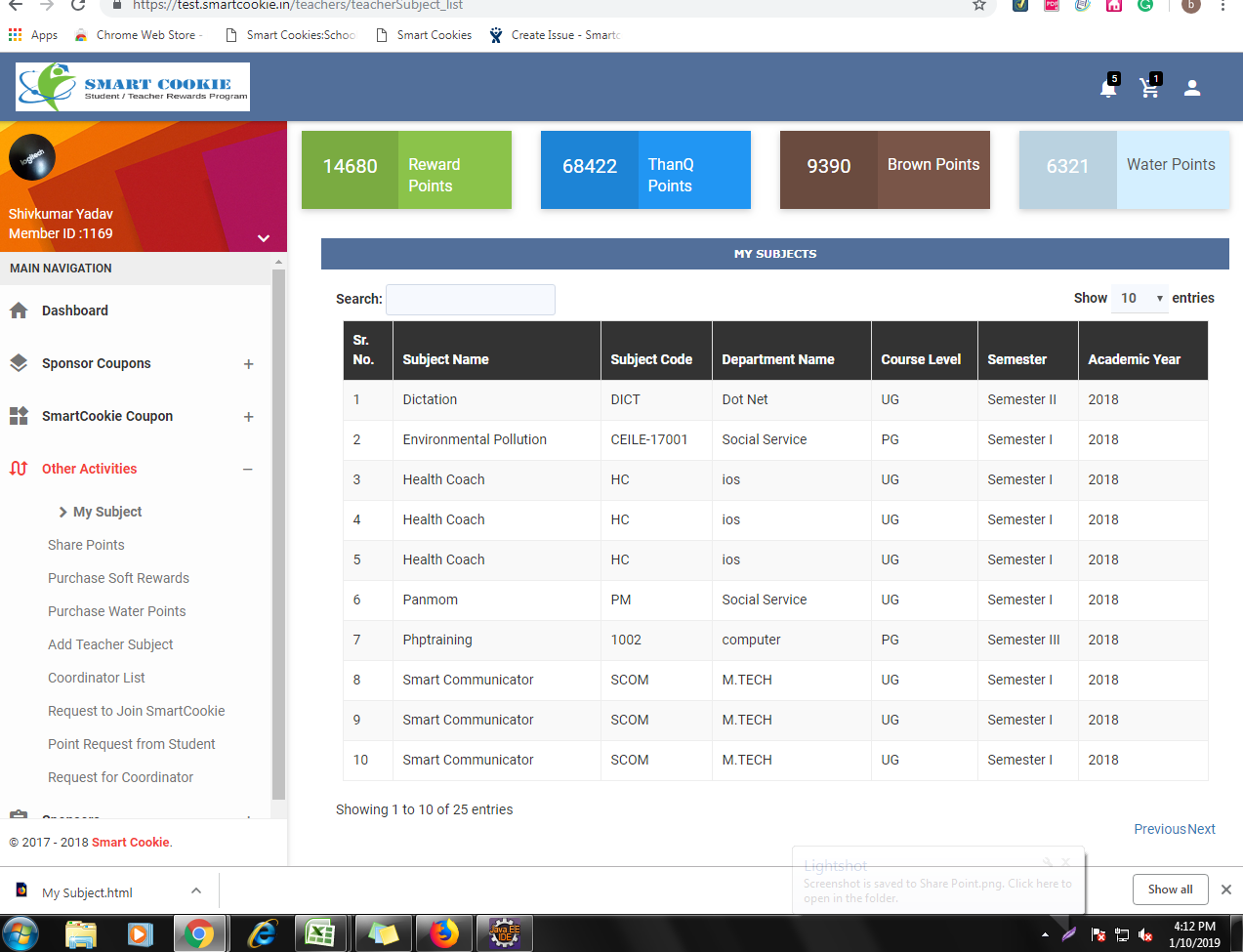This screenshot has width=1243, height=952.
Task: Click the Other Activities icon
Action: click(x=19, y=469)
